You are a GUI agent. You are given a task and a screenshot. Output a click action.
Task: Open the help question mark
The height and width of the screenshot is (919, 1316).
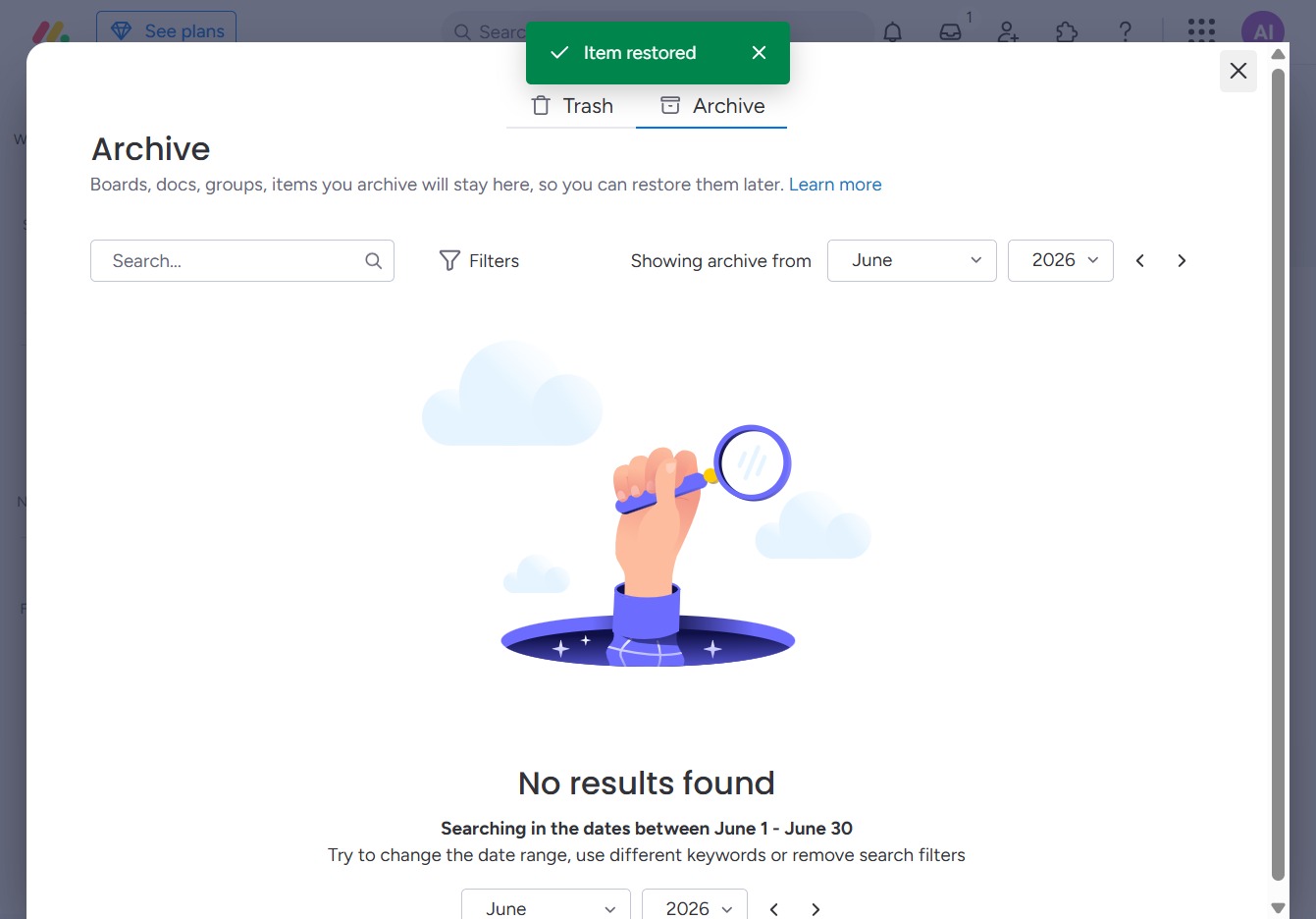1126,31
